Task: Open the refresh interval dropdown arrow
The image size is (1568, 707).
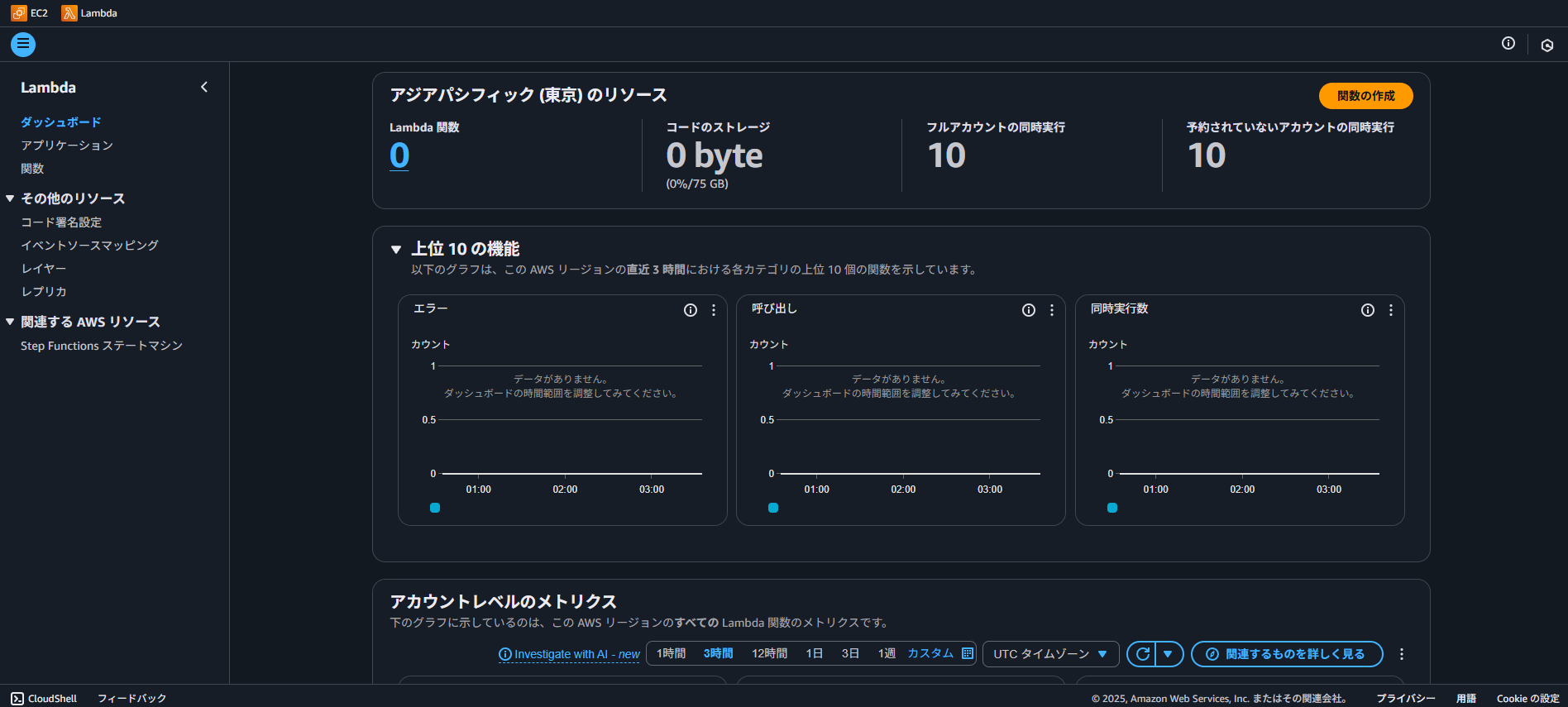Action: click(1169, 654)
